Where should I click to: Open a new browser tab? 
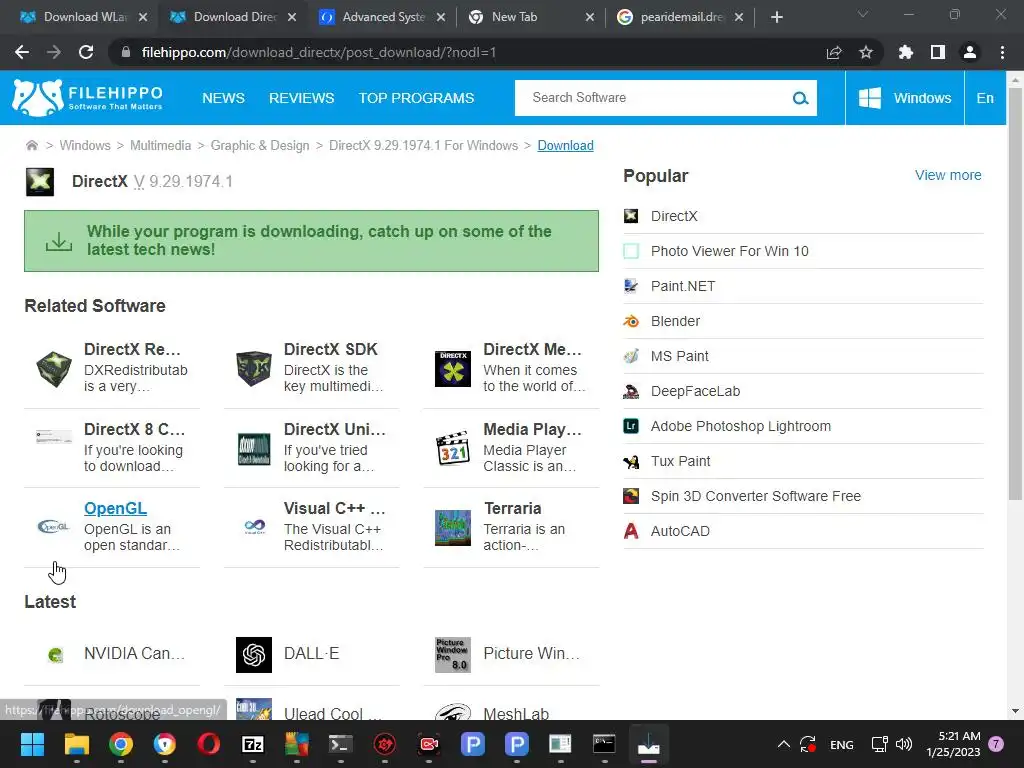tap(776, 17)
